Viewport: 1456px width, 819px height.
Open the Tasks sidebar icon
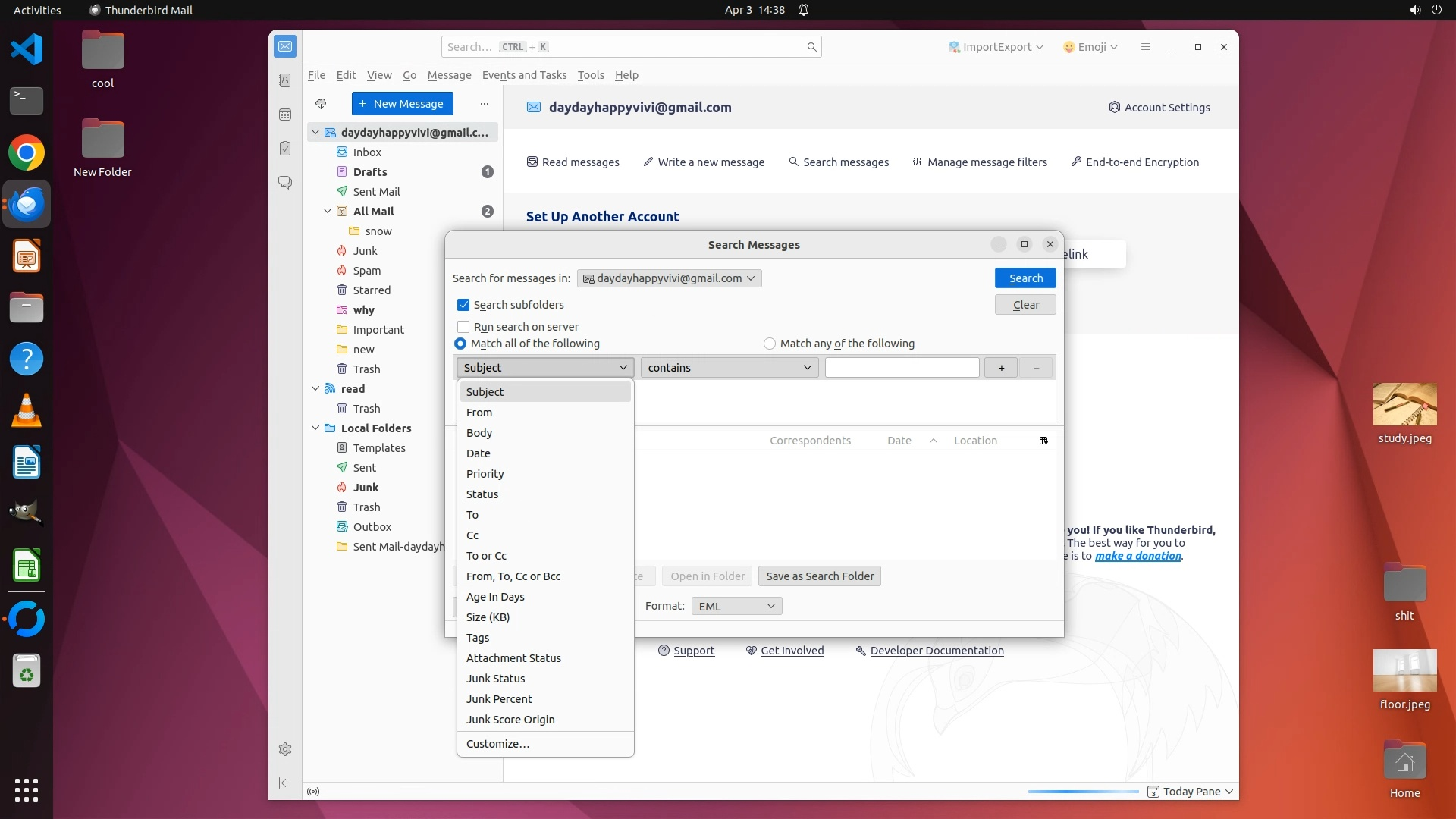click(285, 149)
